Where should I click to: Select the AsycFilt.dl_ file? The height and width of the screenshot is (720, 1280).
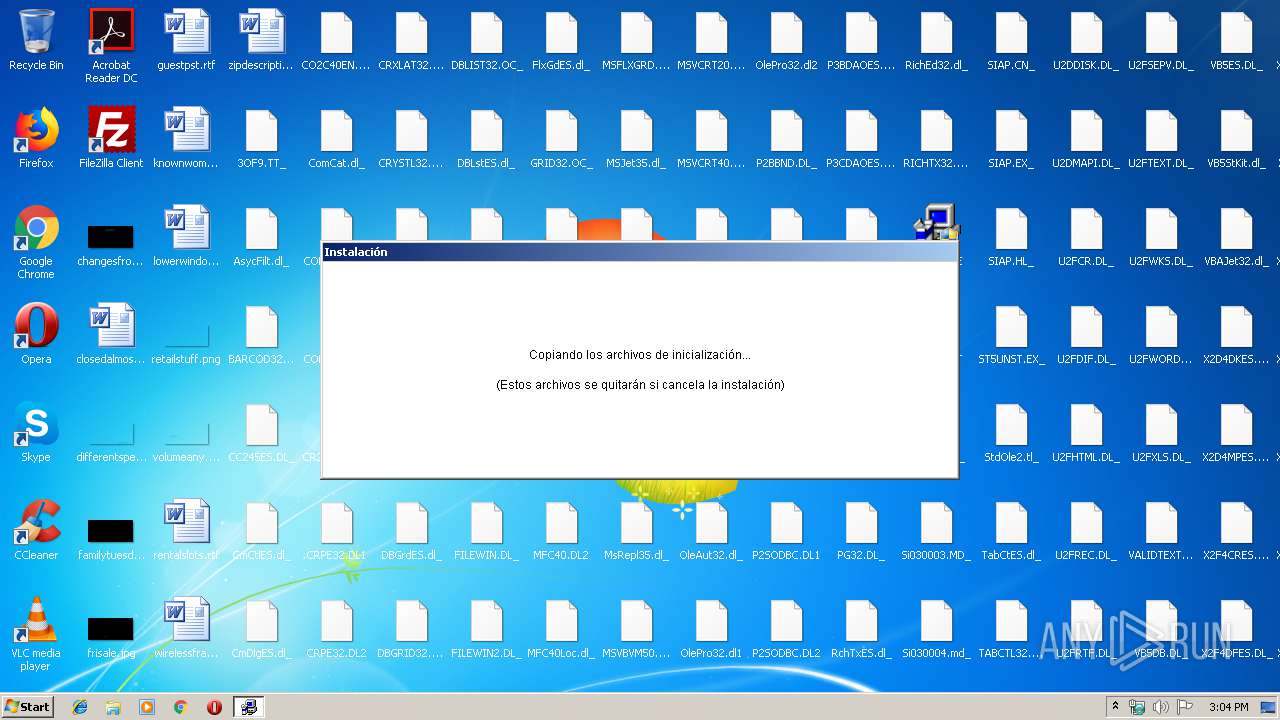coord(261,236)
